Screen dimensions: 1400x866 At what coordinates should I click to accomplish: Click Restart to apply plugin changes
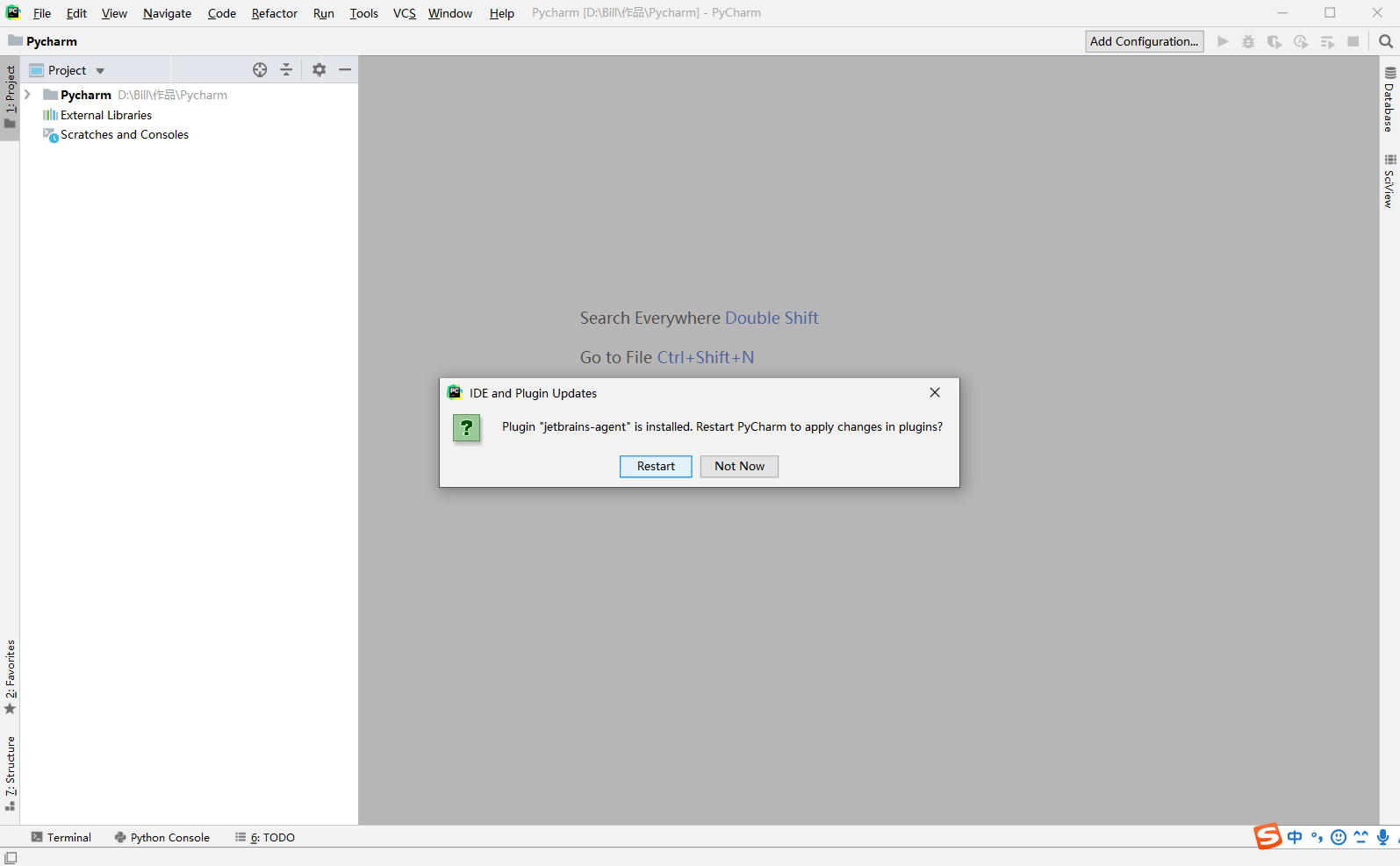(656, 466)
